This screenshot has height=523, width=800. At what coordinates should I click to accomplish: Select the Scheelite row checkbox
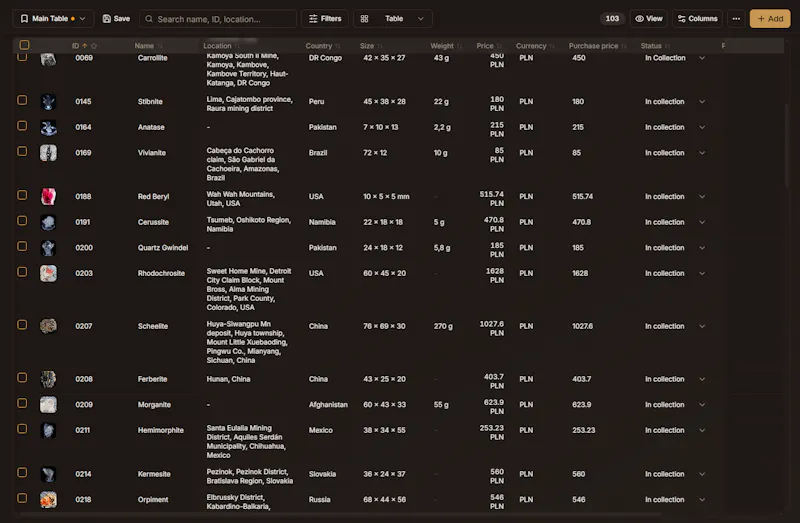point(22,325)
